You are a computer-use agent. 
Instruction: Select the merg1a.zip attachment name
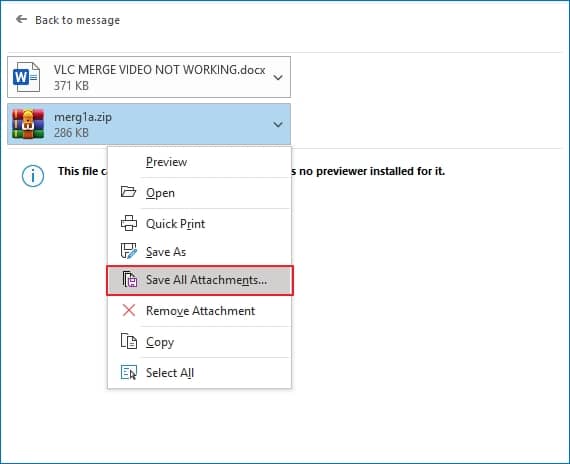click(x=83, y=117)
